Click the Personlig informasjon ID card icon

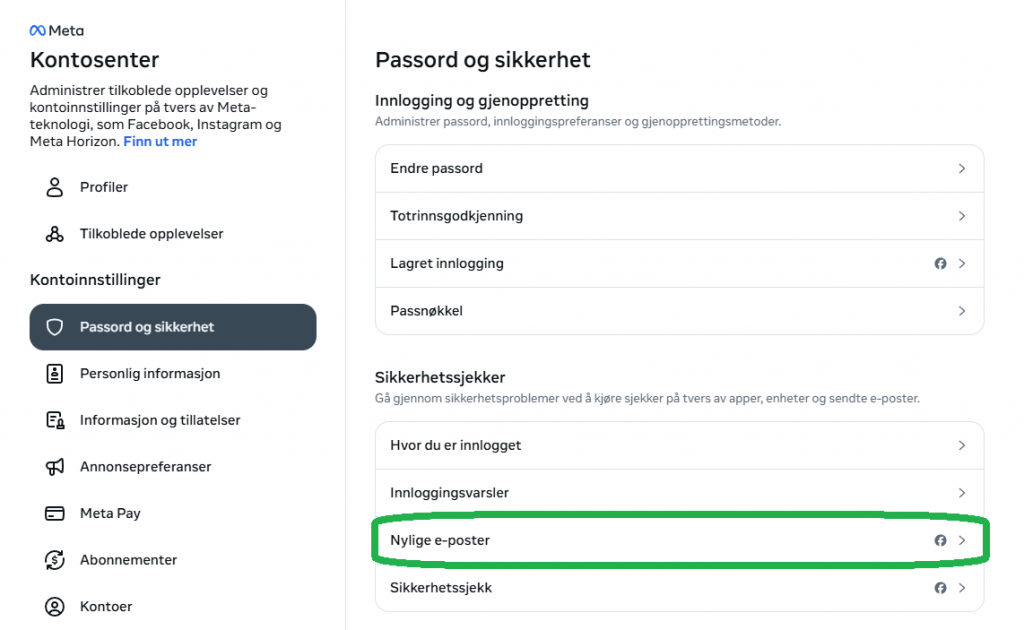55,373
